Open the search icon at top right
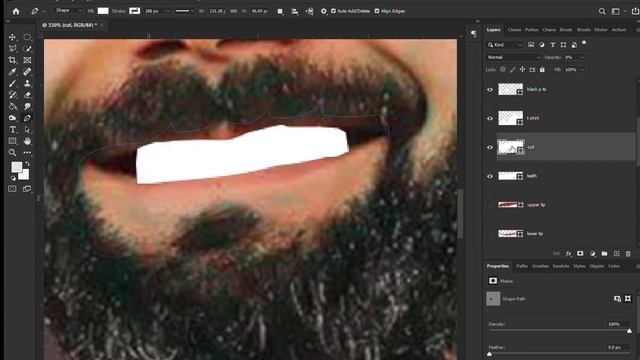The height and width of the screenshot is (360, 640). [602, 11]
